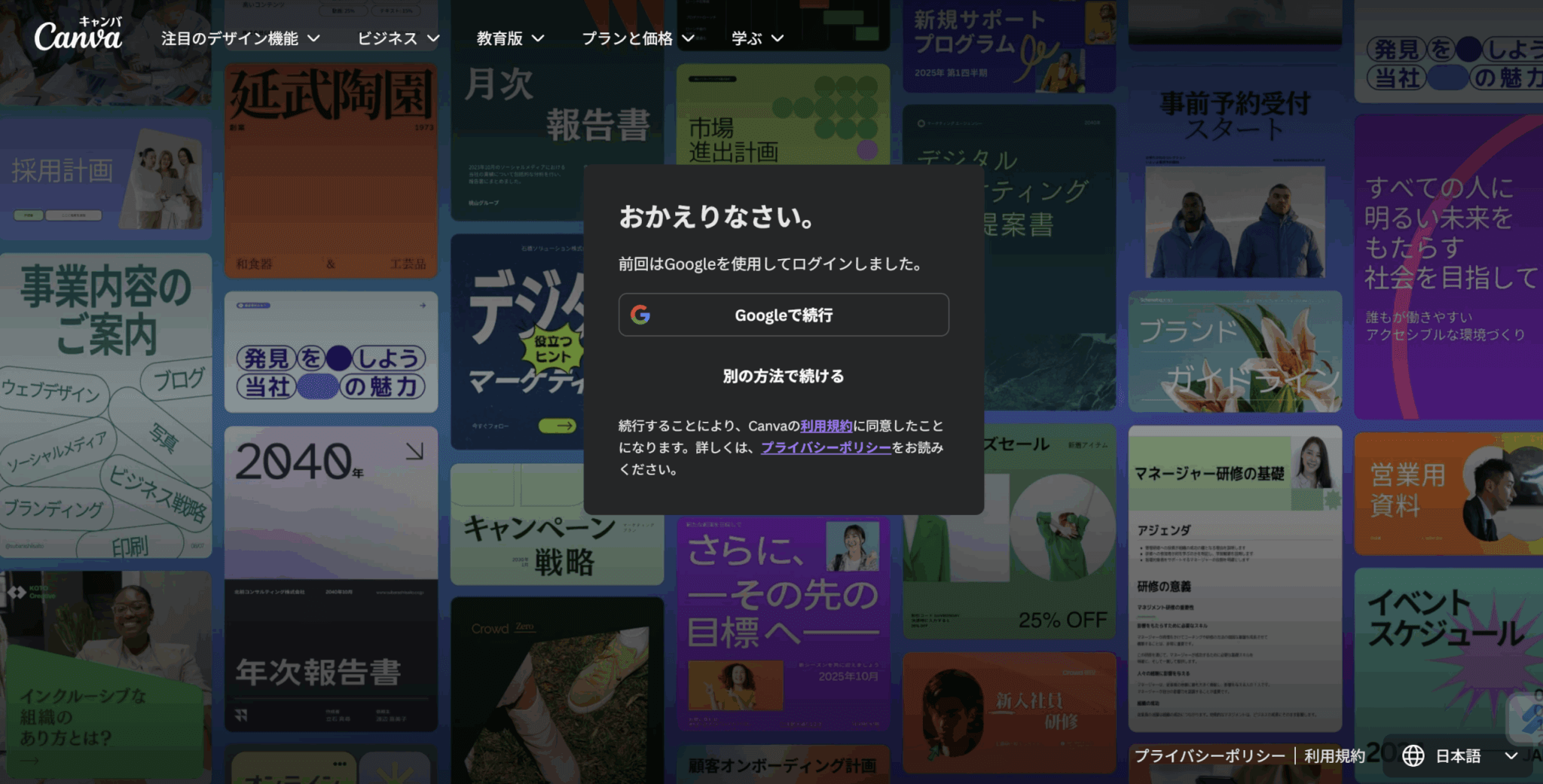Select the 2040年 年次報告書 template
1543x784 pixels.
click(331, 578)
